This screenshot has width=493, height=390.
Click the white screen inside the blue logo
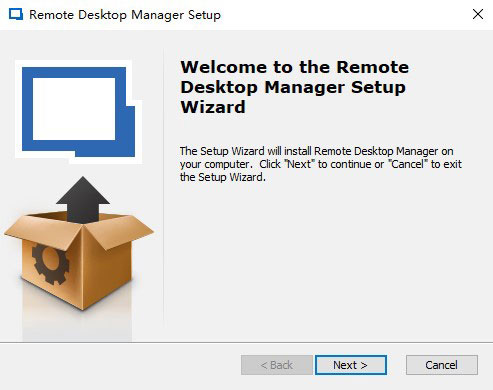point(74,109)
